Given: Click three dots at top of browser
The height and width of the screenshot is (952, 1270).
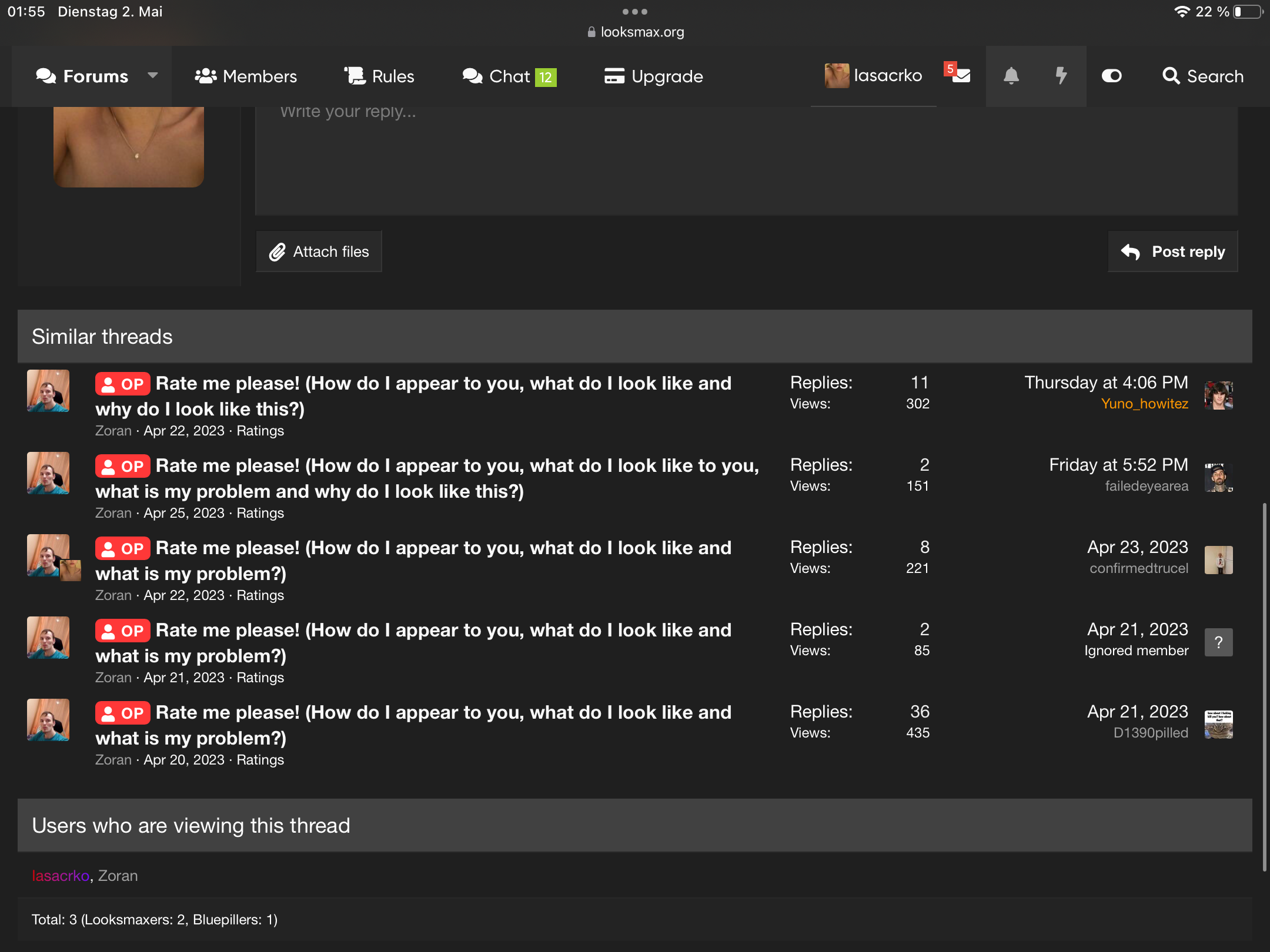Looking at the screenshot, I should click(x=635, y=12).
